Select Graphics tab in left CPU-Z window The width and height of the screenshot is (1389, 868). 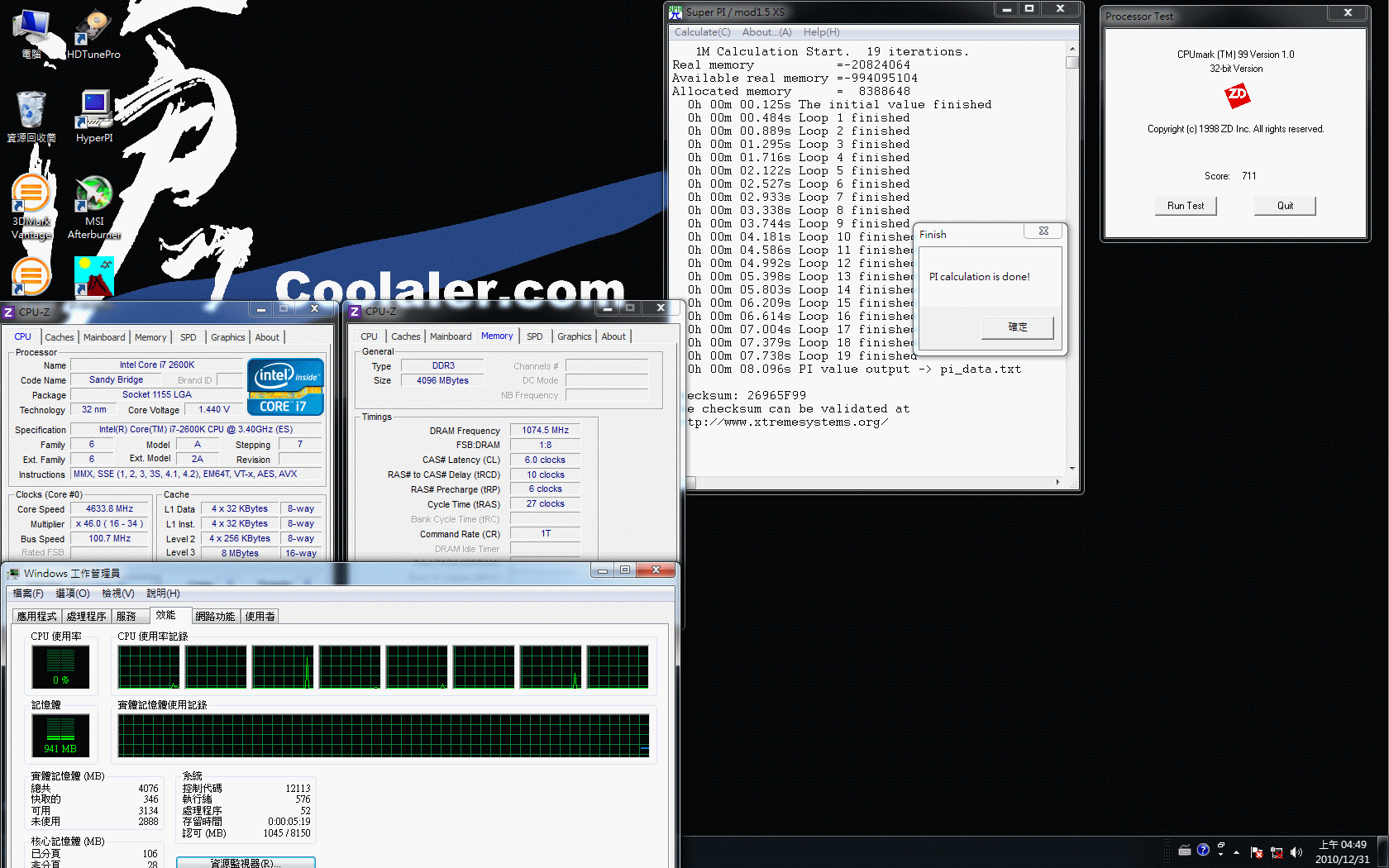228,337
